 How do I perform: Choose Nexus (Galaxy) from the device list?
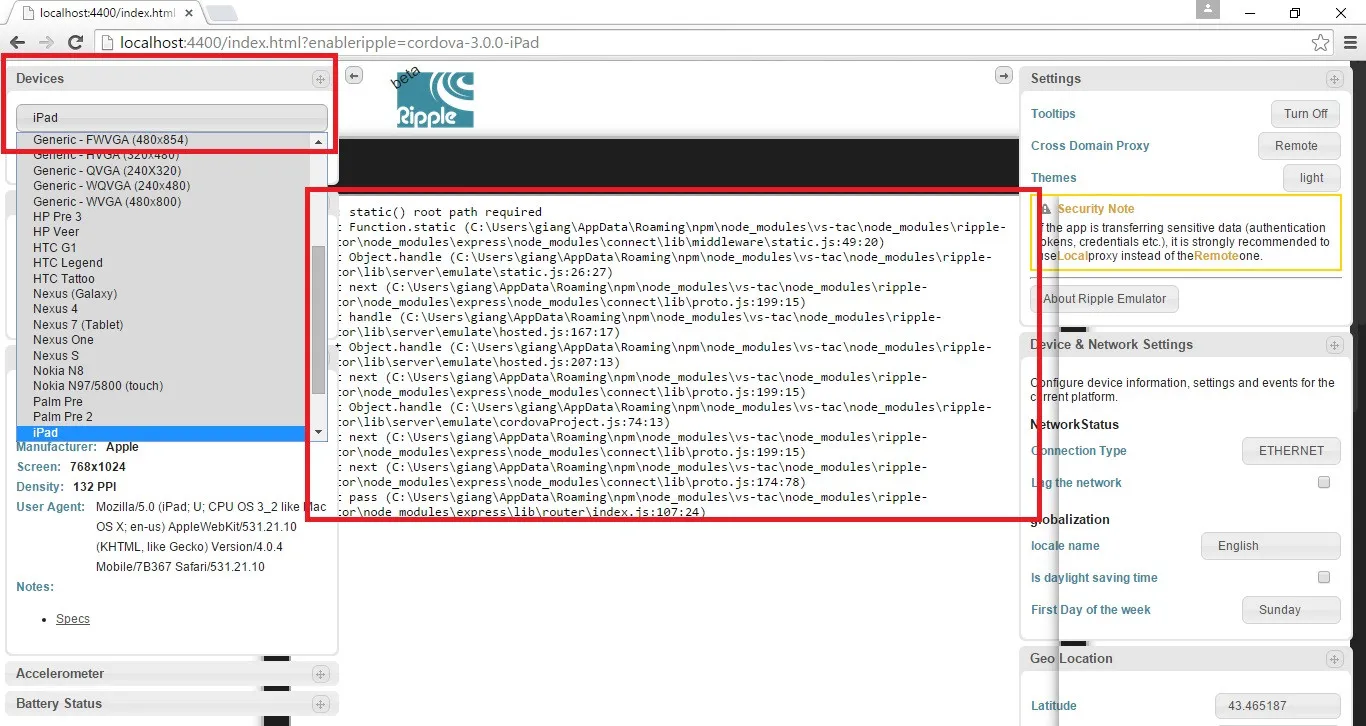coord(164,294)
